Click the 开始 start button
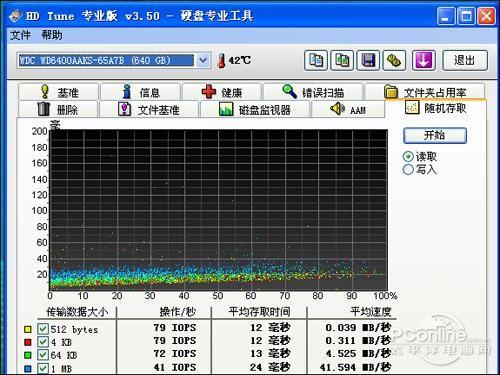The height and width of the screenshot is (375, 500). 435,135
